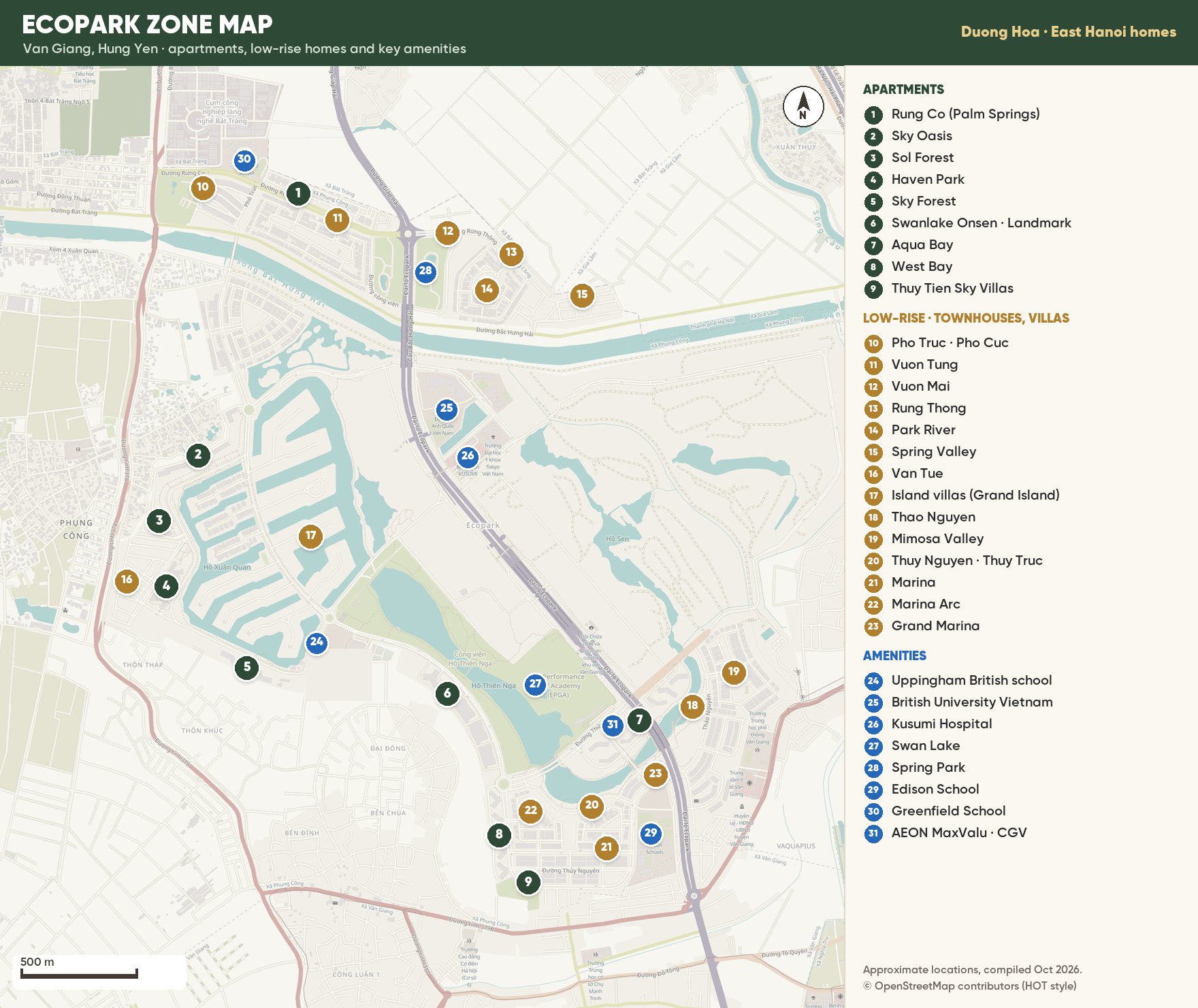The width and height of the screenshot is (1198, 1008).
Task: Click the ECOPARK ZONE MAP title
Action: [147, 25]
